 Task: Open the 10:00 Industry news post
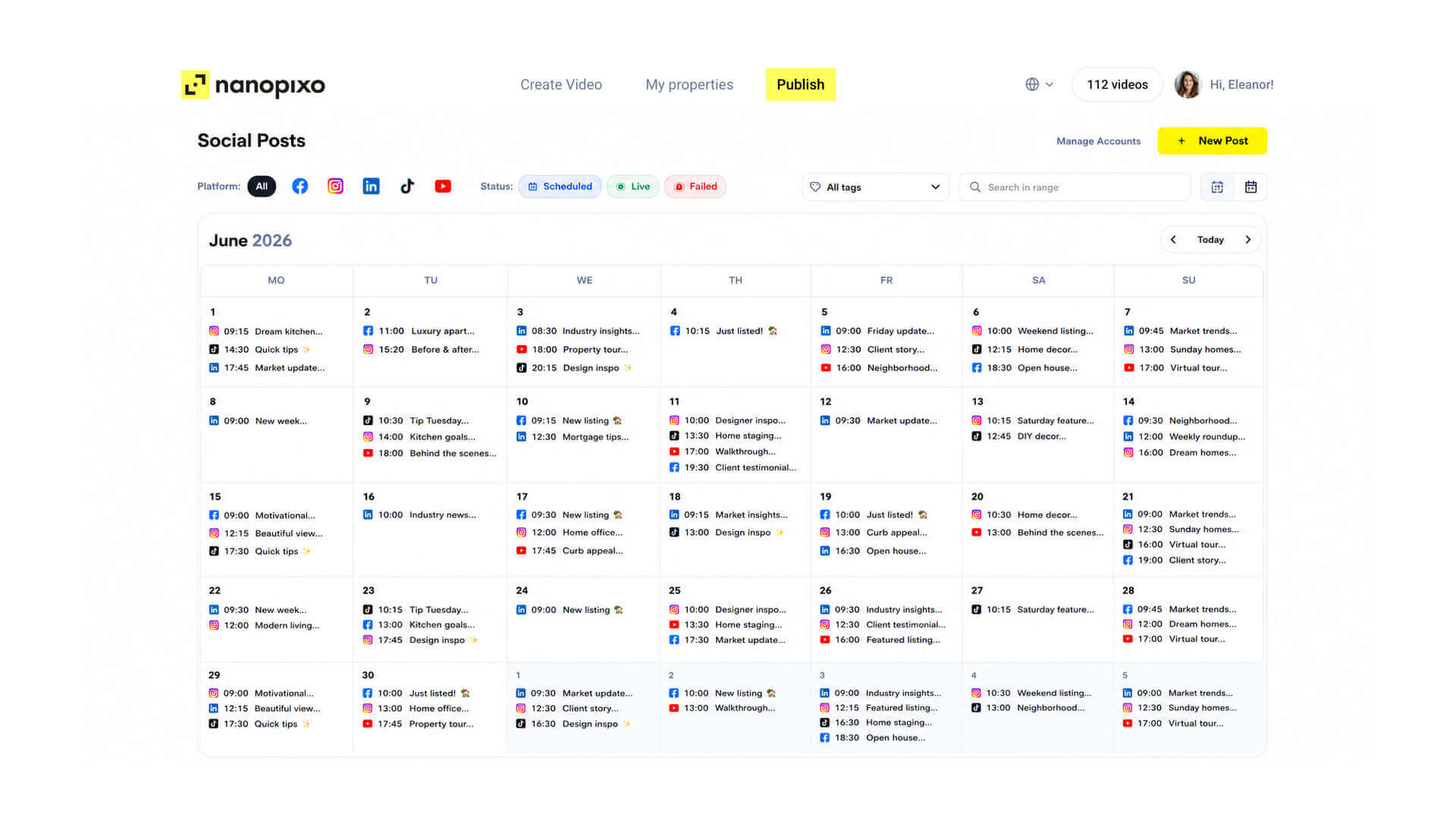pos(420,515)
